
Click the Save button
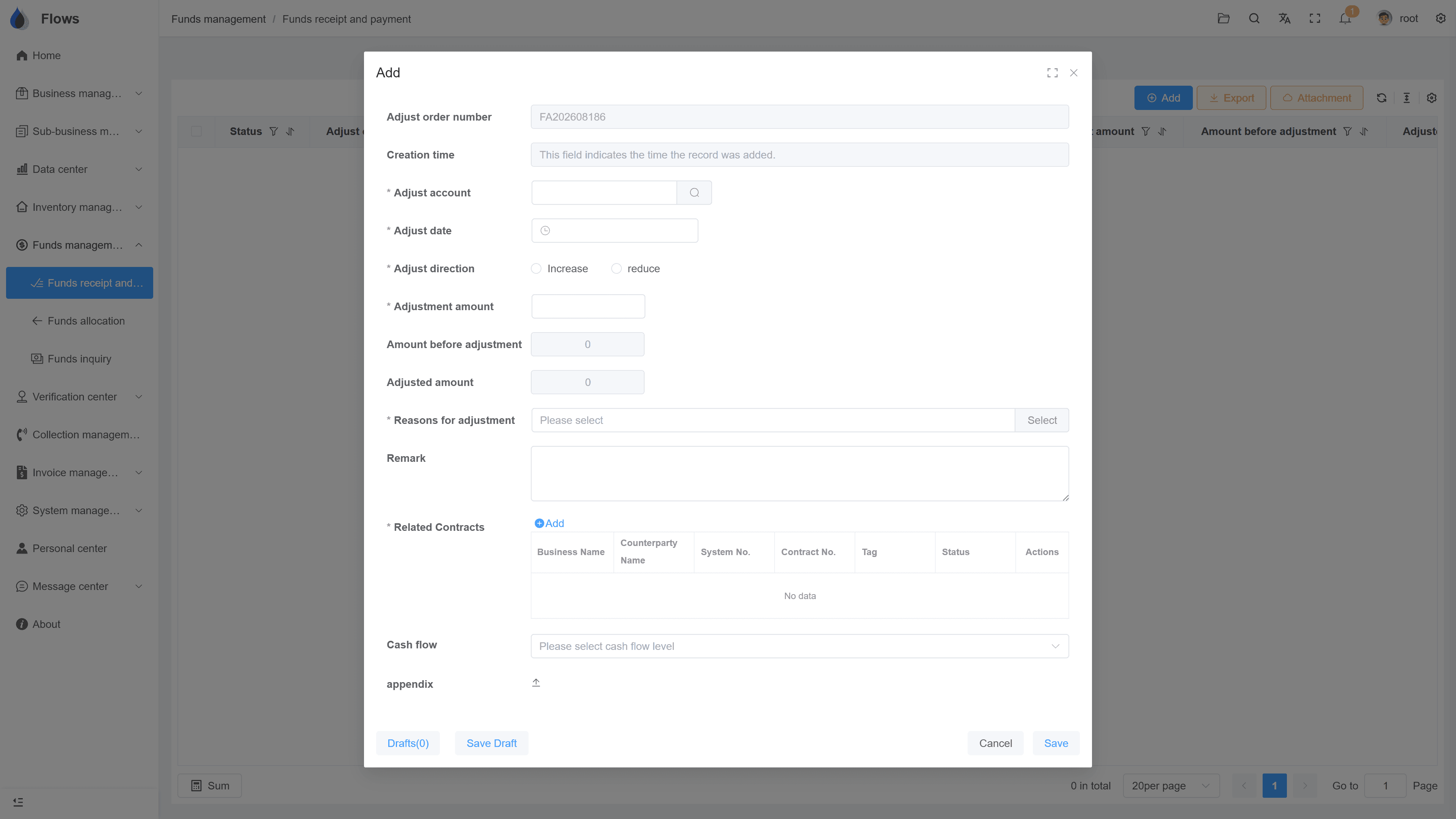pyautogui.click(x=1056, y=743)
